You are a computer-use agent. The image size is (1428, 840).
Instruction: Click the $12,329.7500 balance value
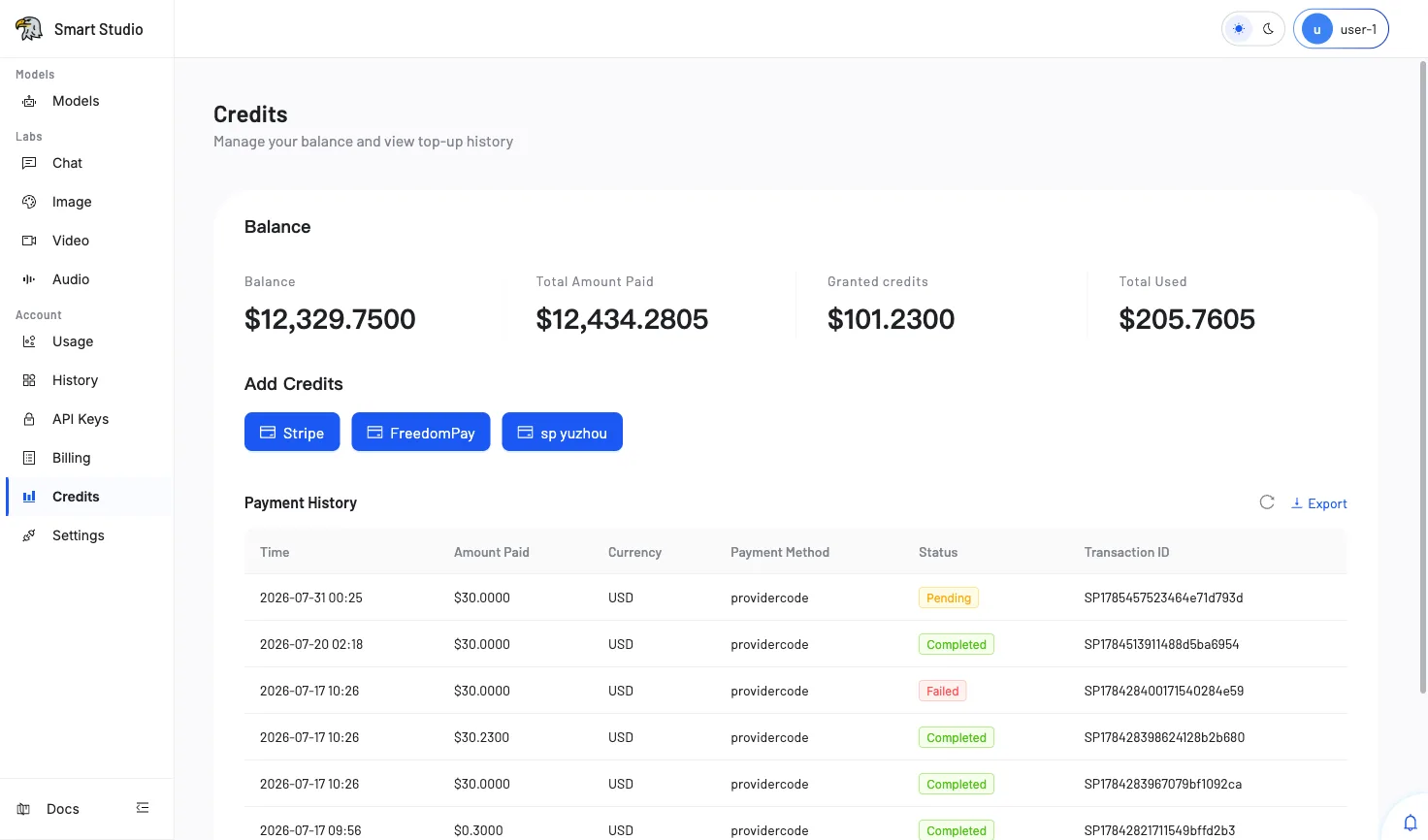(330, 319)
